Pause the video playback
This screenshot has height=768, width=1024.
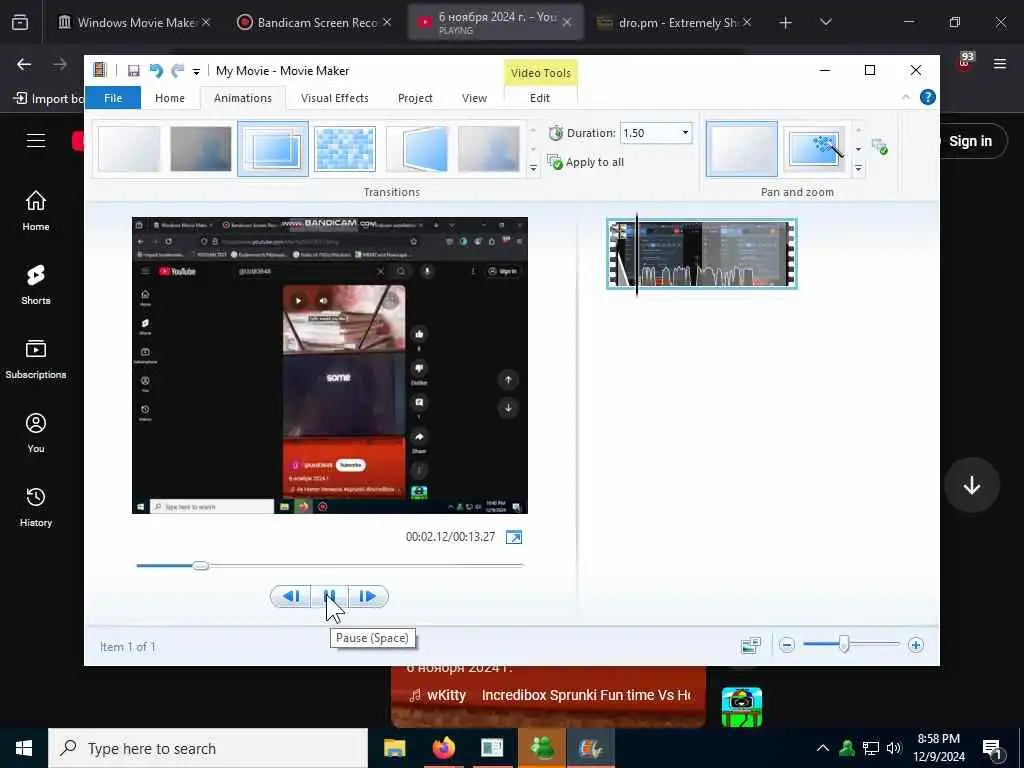coord(330,596)
